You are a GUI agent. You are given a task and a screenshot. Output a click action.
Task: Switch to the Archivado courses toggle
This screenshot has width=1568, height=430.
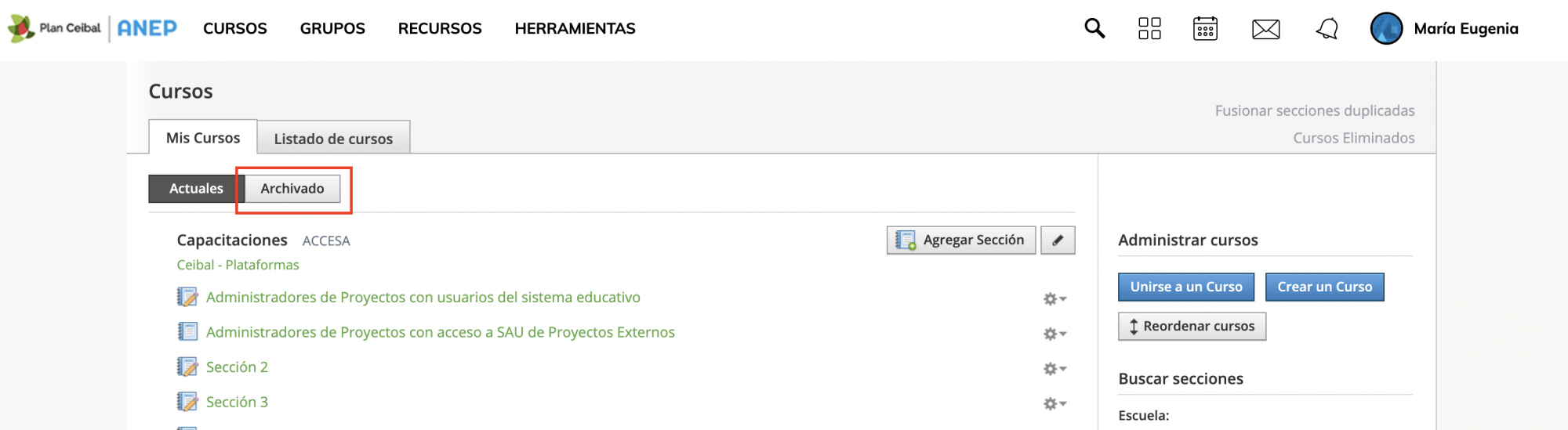coord(292,189)
